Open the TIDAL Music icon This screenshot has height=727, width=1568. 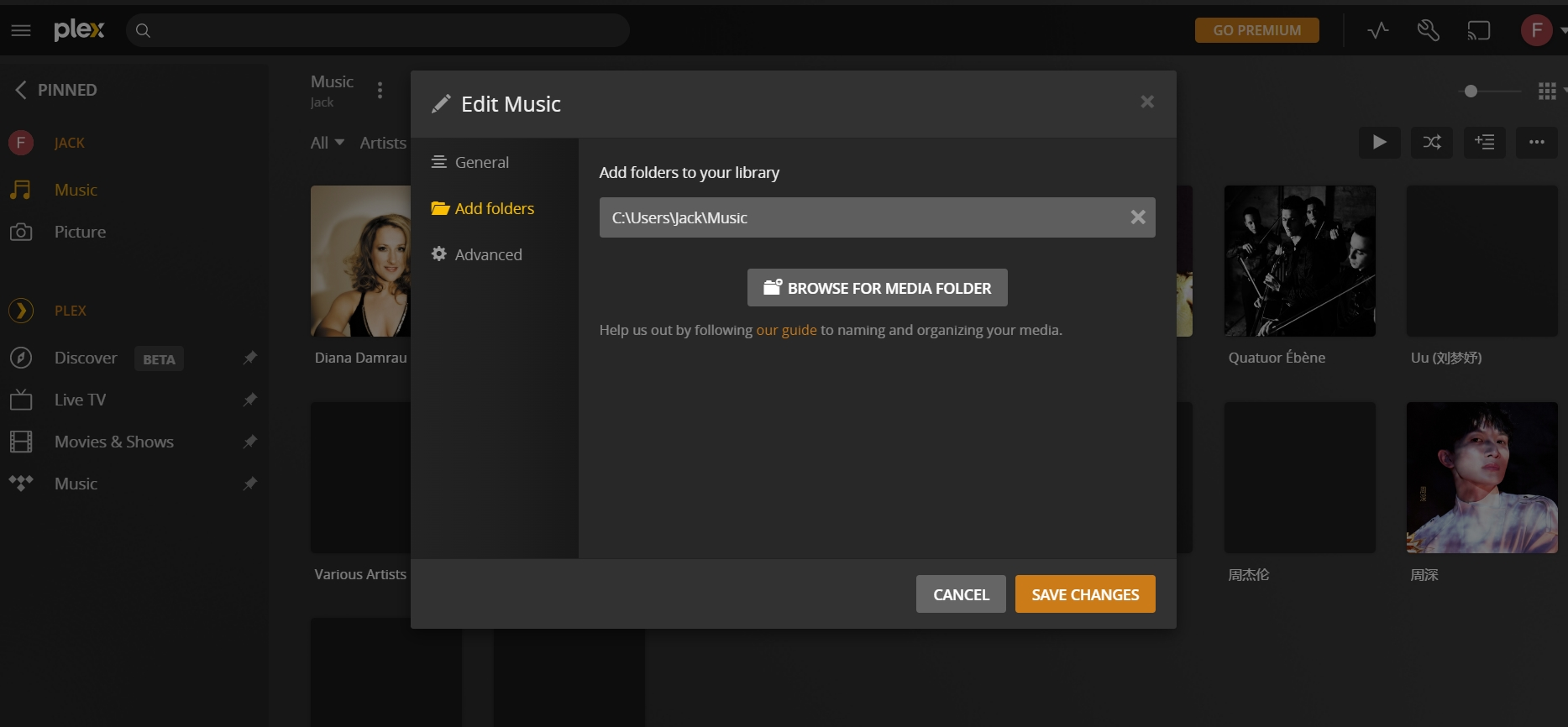tap(21, 483)
